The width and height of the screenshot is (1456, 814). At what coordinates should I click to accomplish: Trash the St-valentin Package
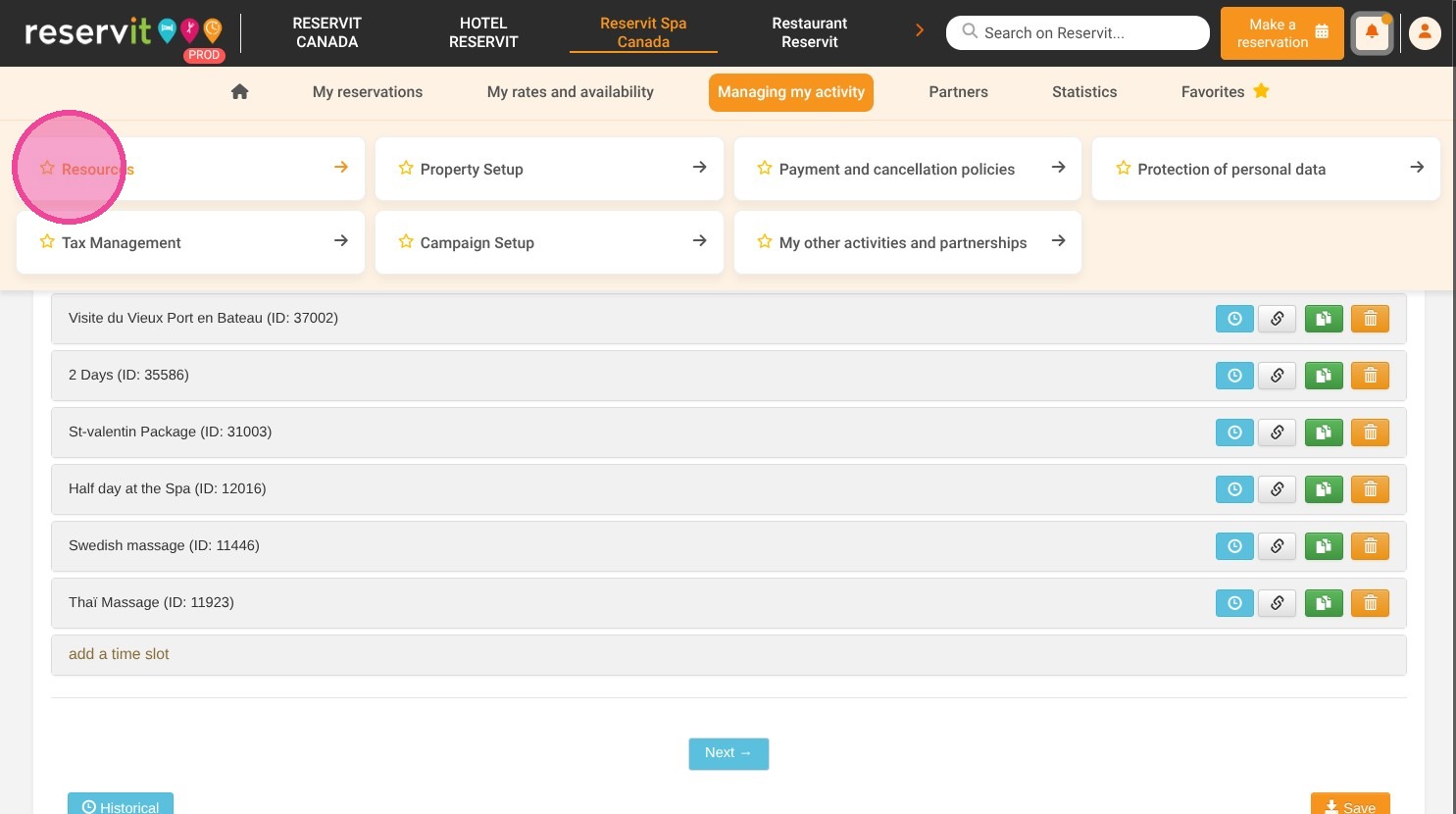click(x=1370, y=432)
